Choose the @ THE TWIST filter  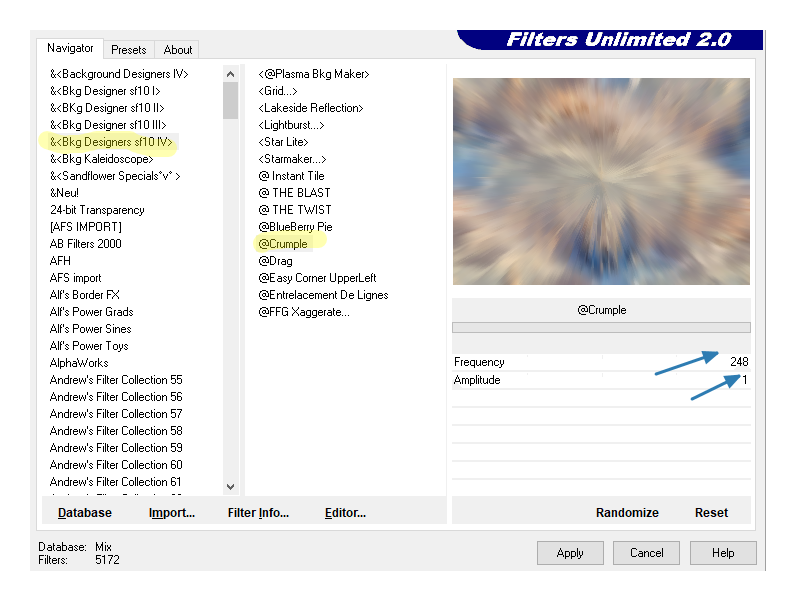(x=295, y=210)
